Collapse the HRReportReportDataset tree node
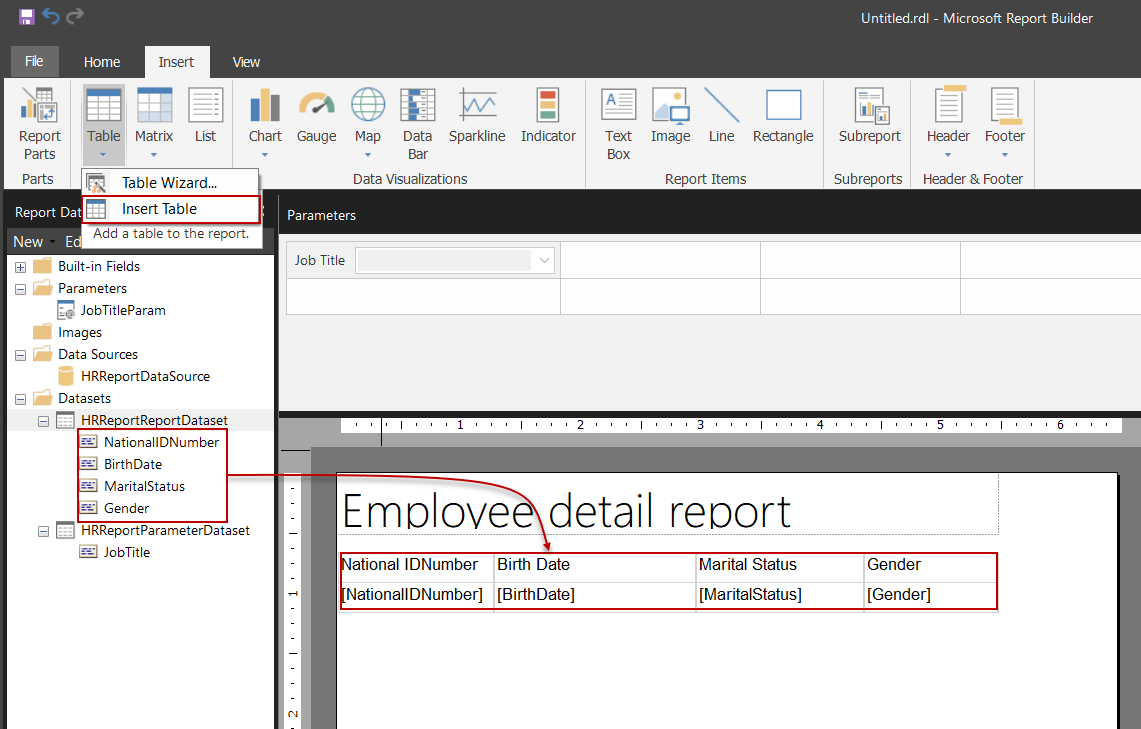Screen dimensions: 1141x729 (x=43, y=421)
